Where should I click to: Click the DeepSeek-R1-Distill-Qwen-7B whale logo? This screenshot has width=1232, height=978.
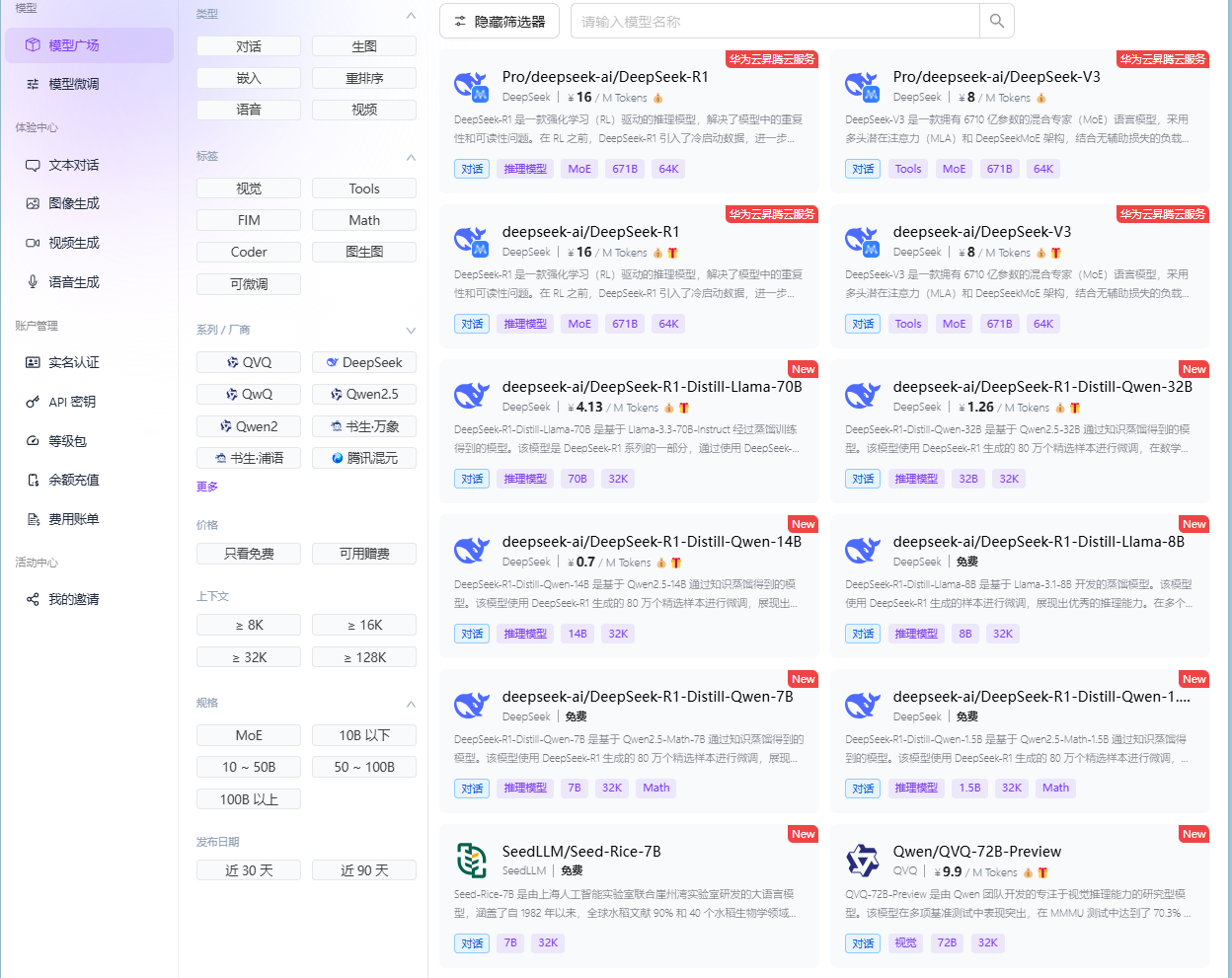click(472, 706)
